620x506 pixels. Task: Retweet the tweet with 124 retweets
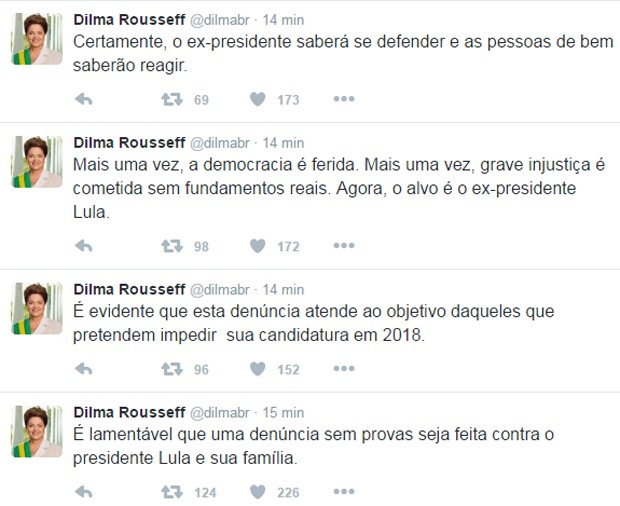pos(172,492)
